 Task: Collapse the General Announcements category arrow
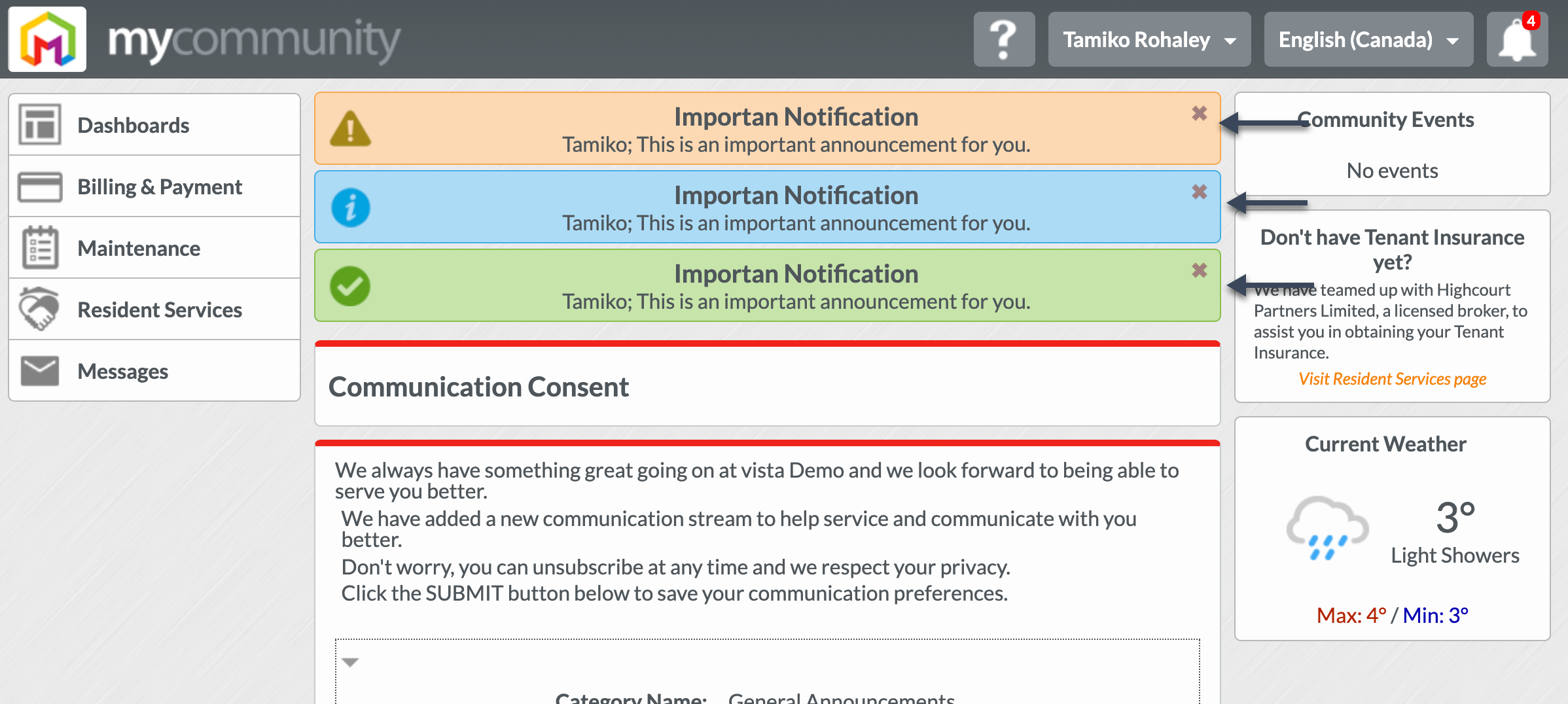350,662
